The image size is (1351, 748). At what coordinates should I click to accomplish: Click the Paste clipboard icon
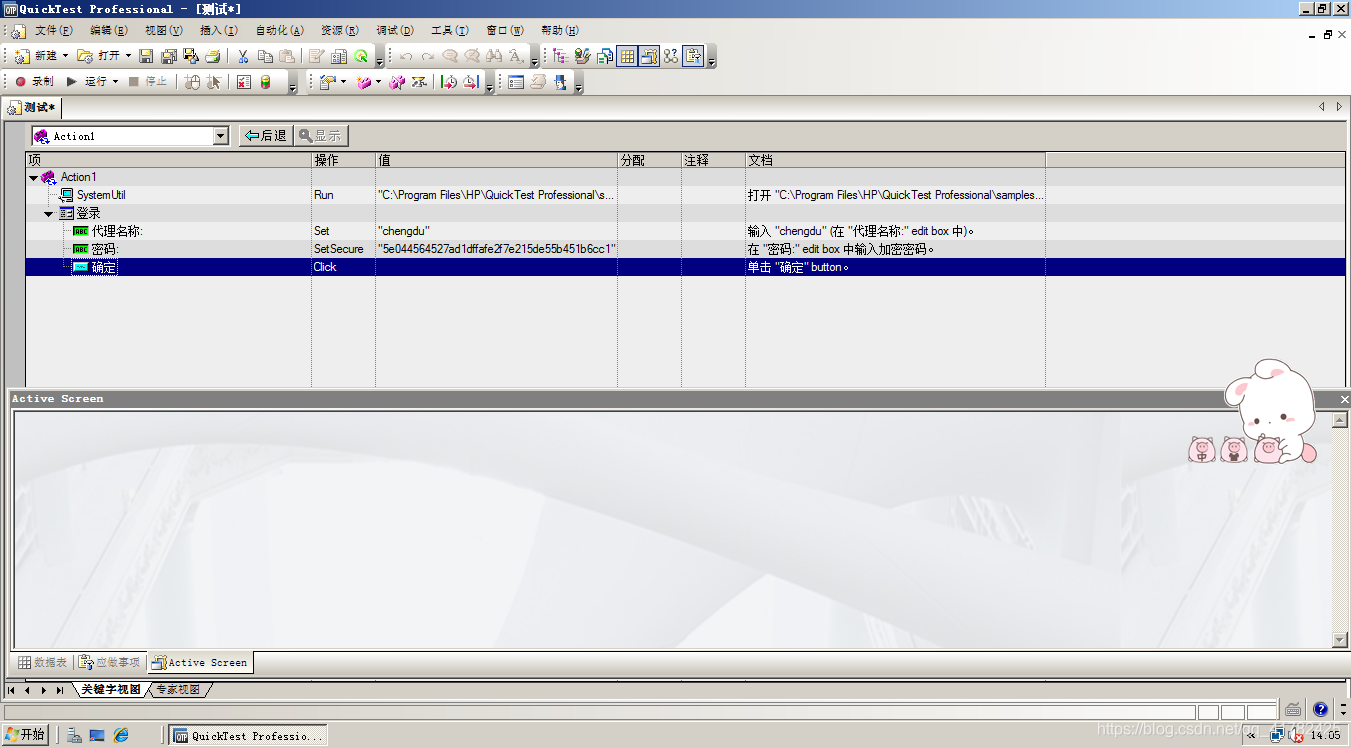click(287, 56)
